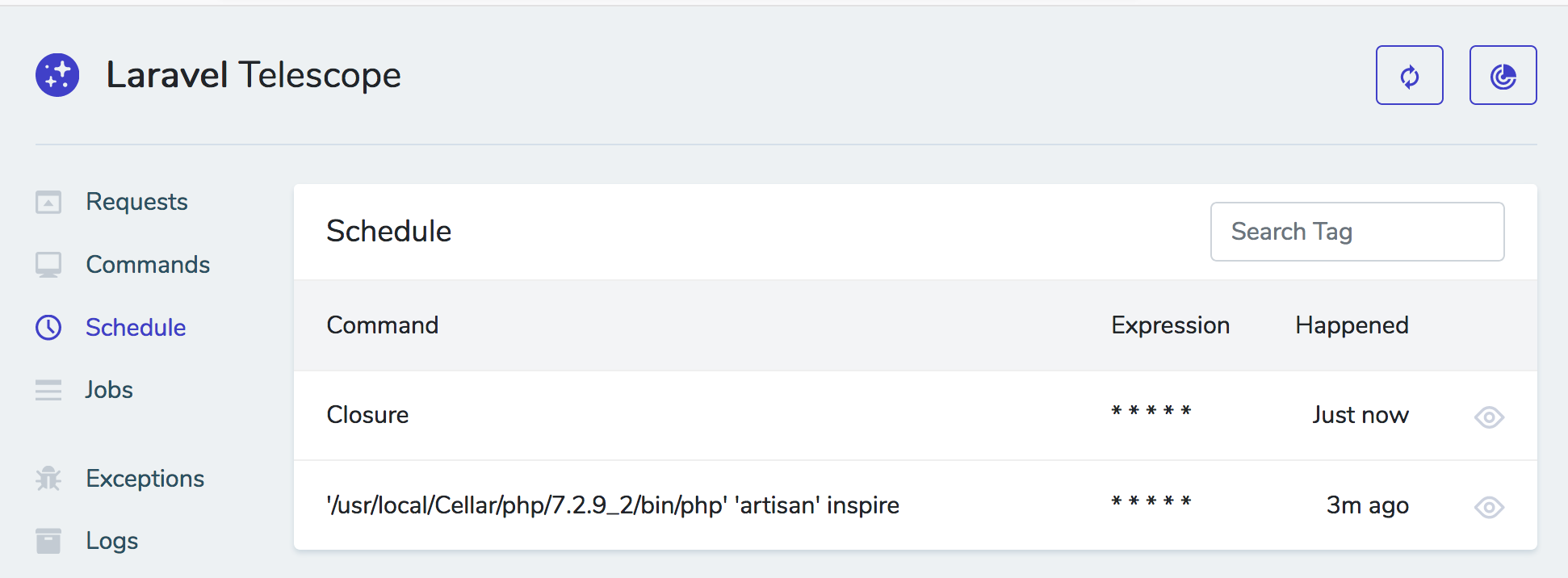This screenshot has height=578, width=1568.
Task: Switch to the Requests section
Action: (x=136, y=202)
